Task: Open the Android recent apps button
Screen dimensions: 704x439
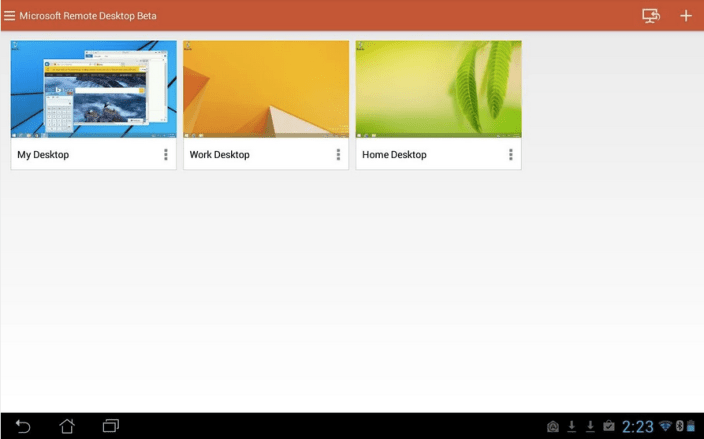Action: coord(111,426)
